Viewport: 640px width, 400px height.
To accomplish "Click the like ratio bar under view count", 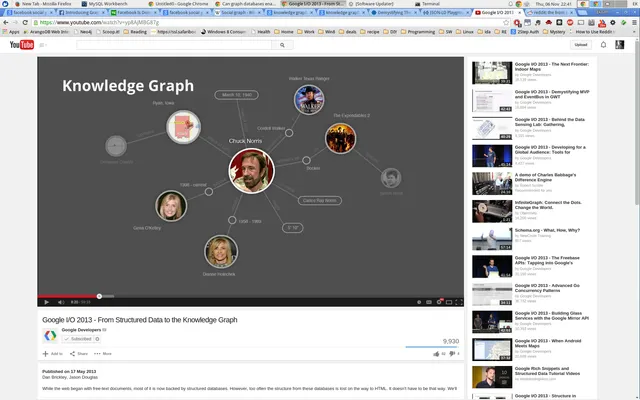I will click(x=432, y=347).
